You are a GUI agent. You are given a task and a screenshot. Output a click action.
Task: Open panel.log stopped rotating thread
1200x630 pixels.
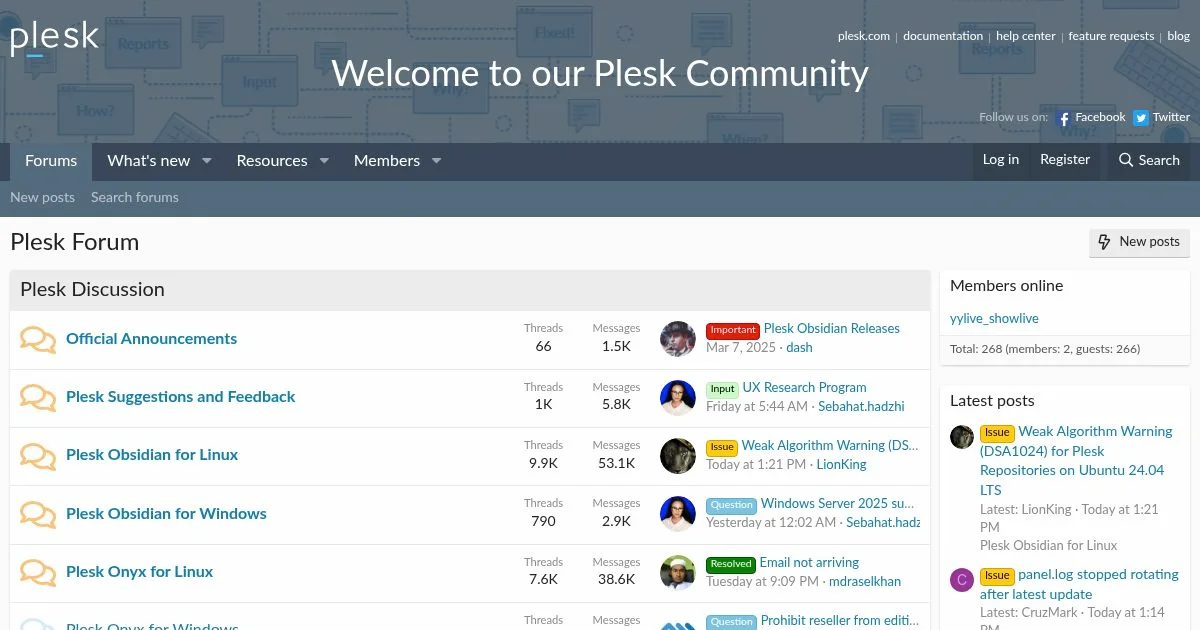(x=1079, y=585)
